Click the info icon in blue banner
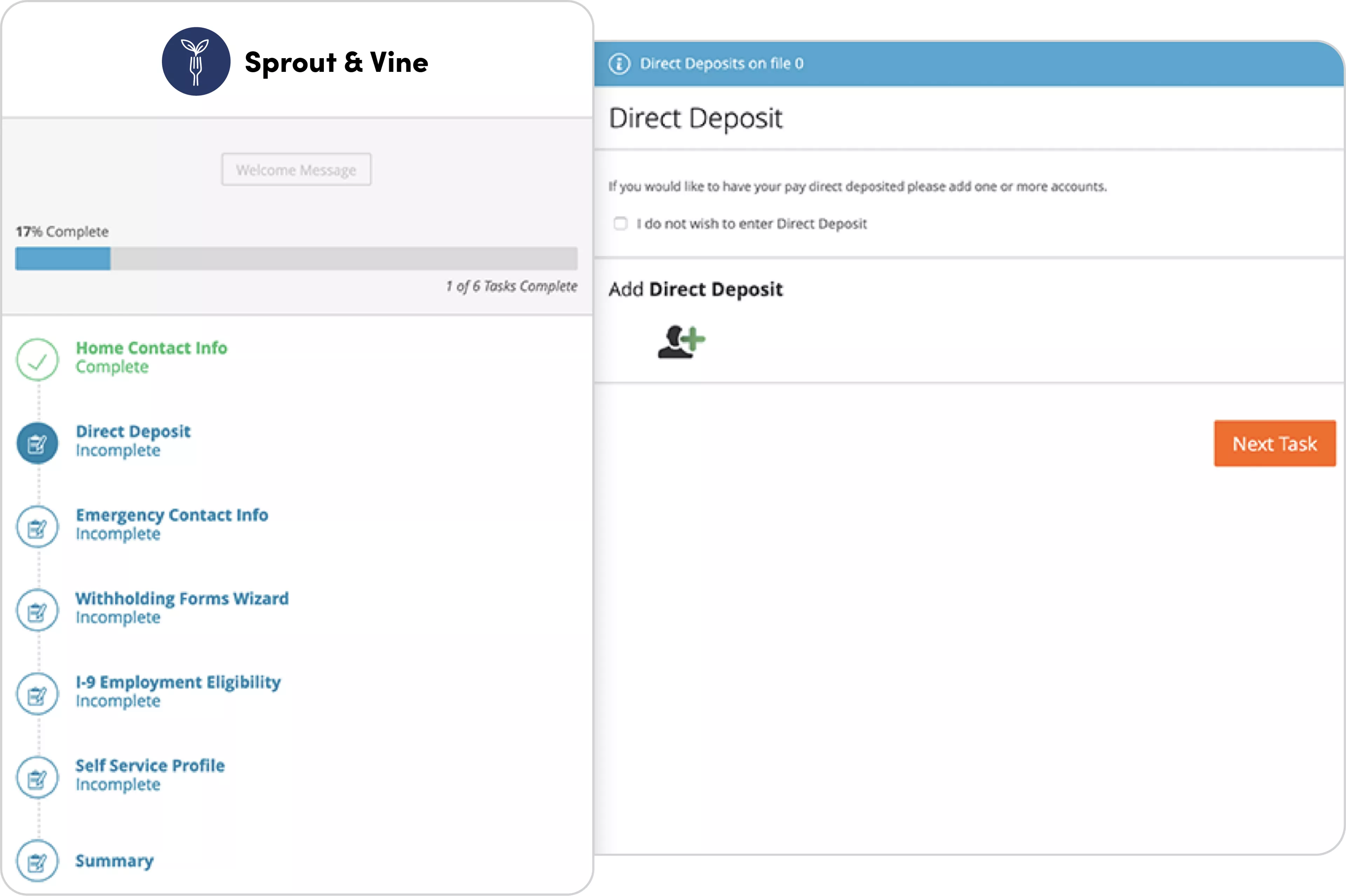1346x896 pixels. [619, 63]
